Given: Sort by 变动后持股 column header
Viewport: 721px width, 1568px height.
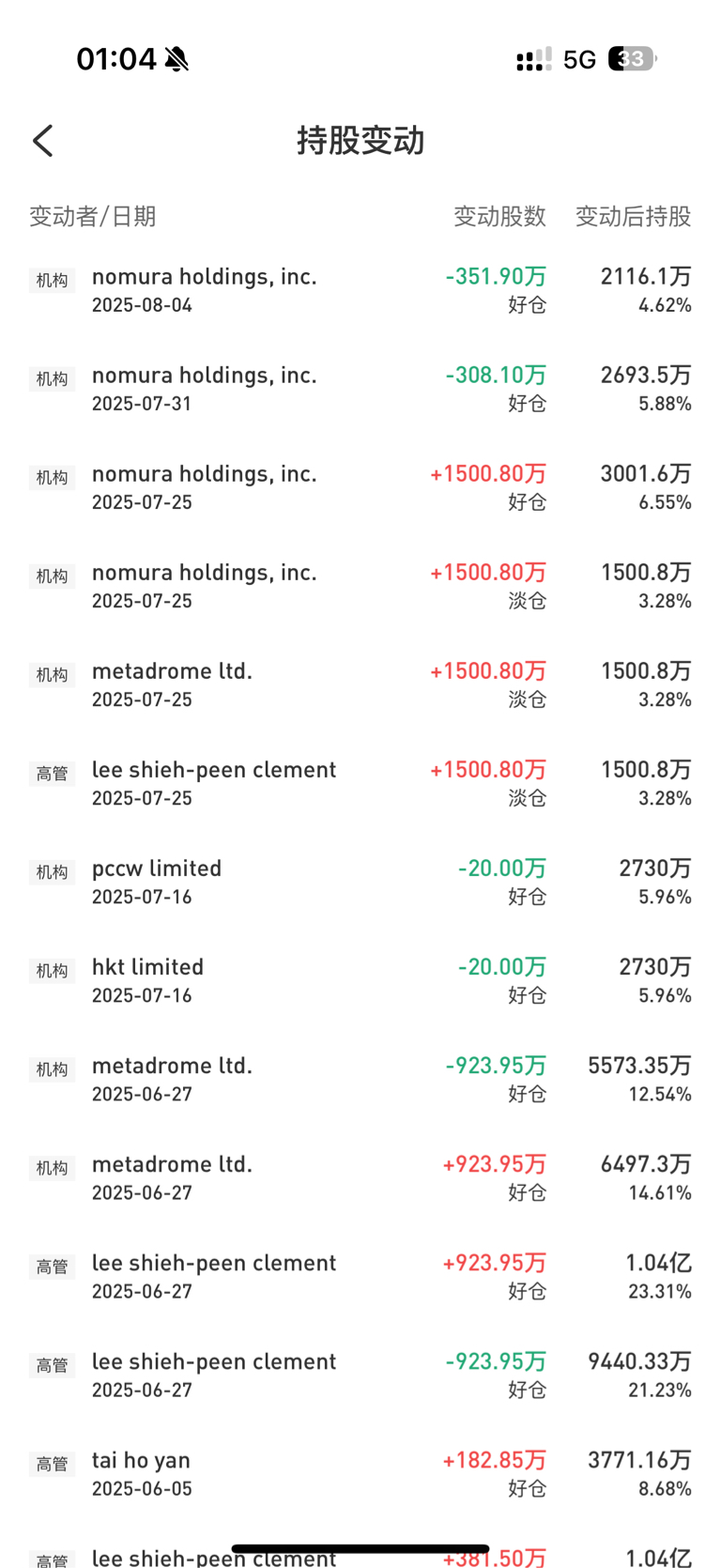Looking at the screenshot, I should 633,216.
